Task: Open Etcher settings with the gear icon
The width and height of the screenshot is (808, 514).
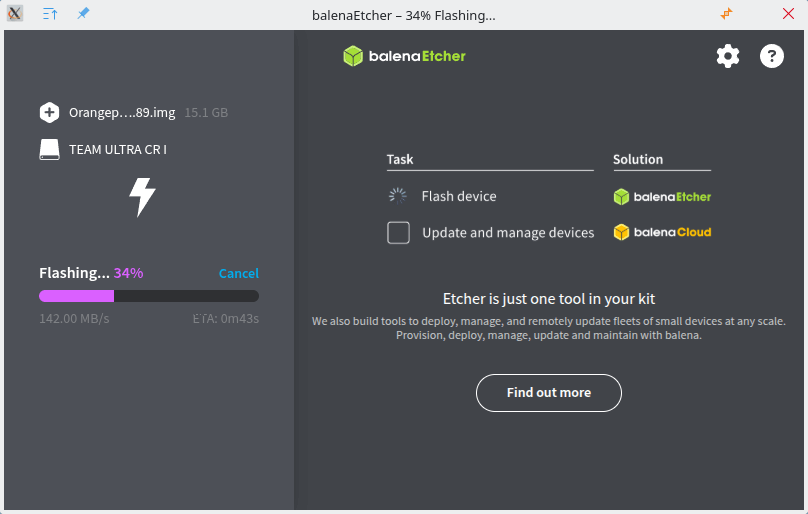Action: point(728,56)
